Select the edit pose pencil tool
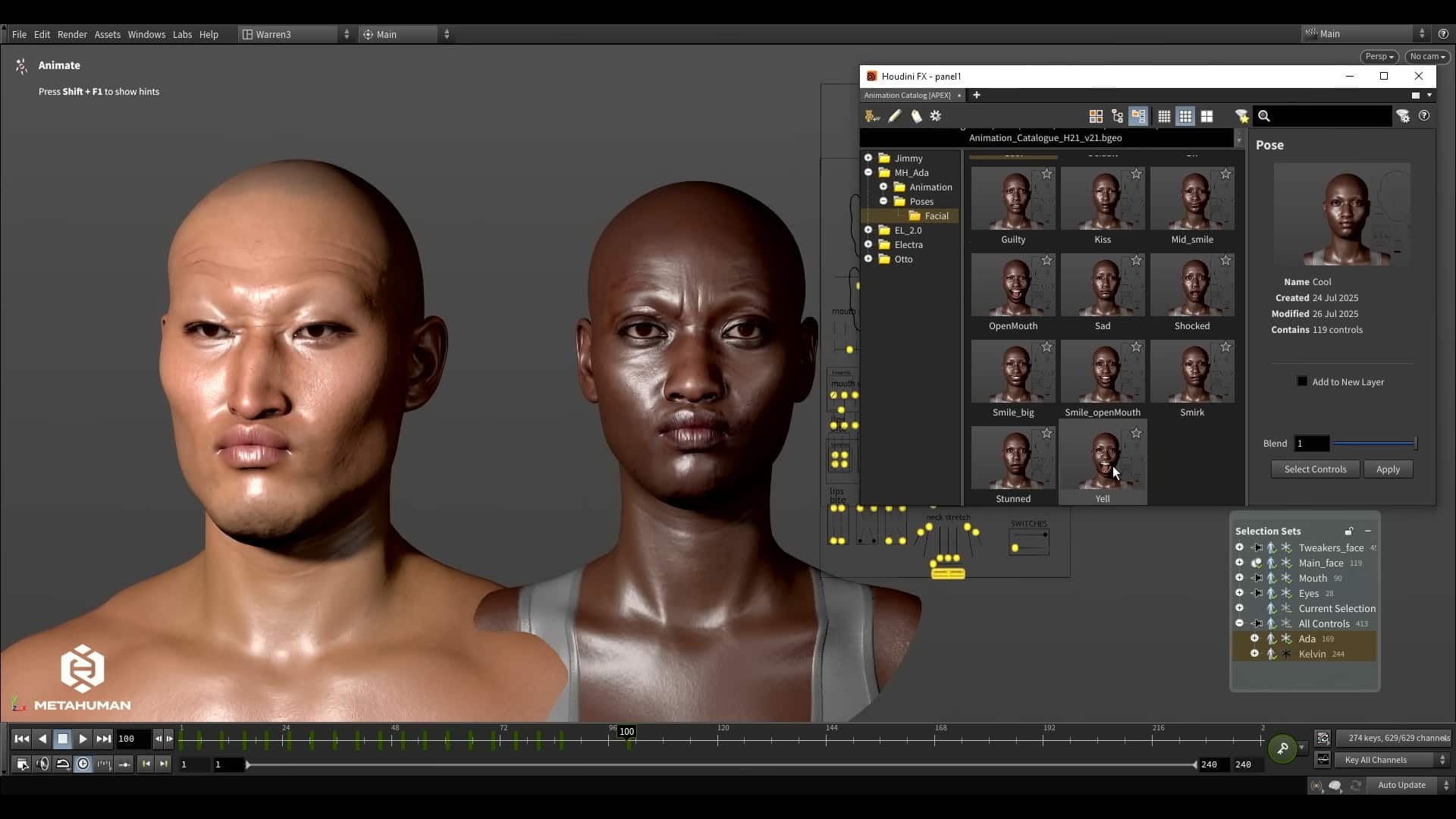Screen dimensions: 1456x819 (x=895, y=116)
